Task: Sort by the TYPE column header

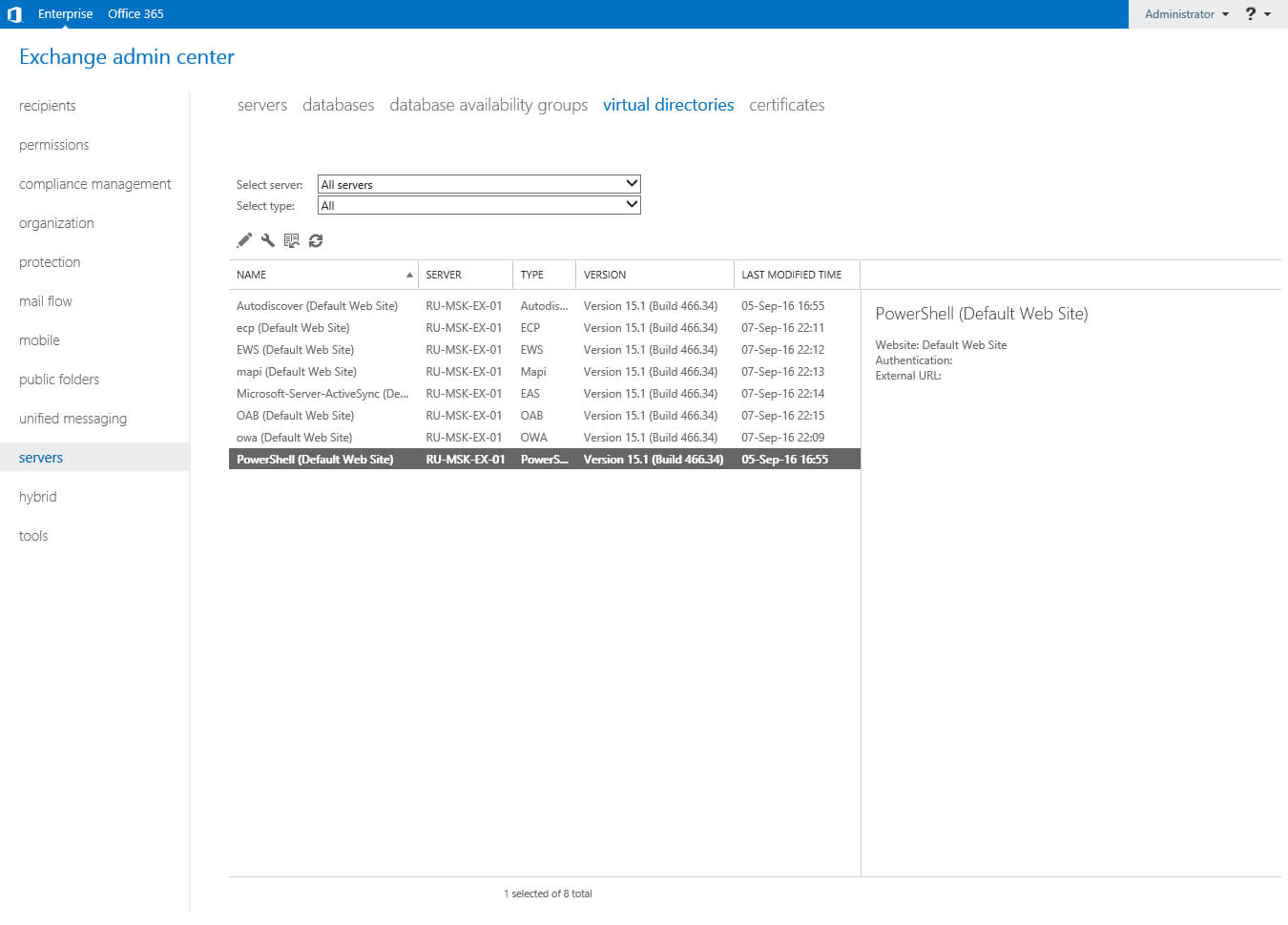Action: (544, 275)
